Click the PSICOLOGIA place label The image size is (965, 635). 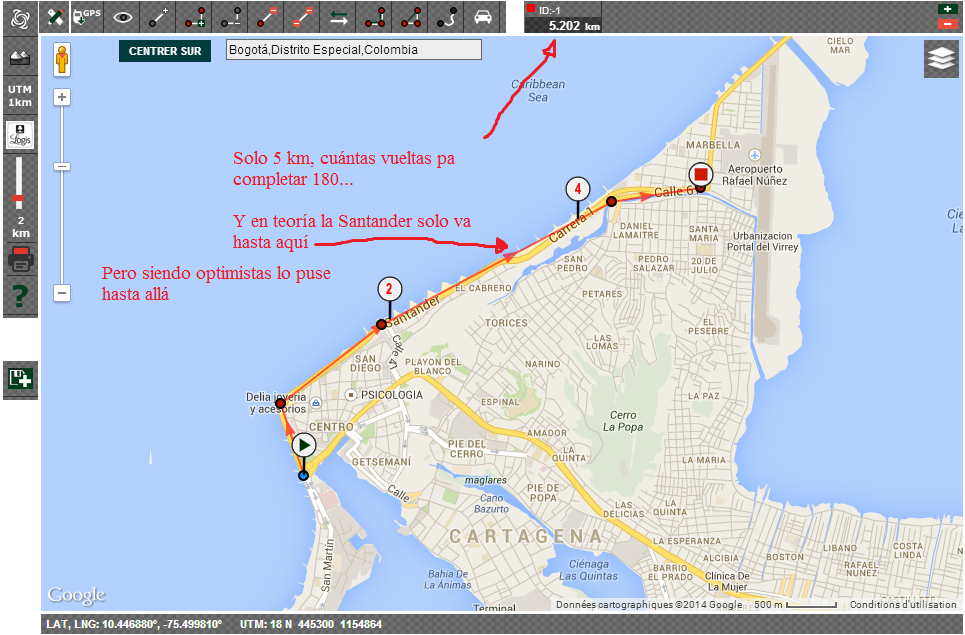click(391, 395)
